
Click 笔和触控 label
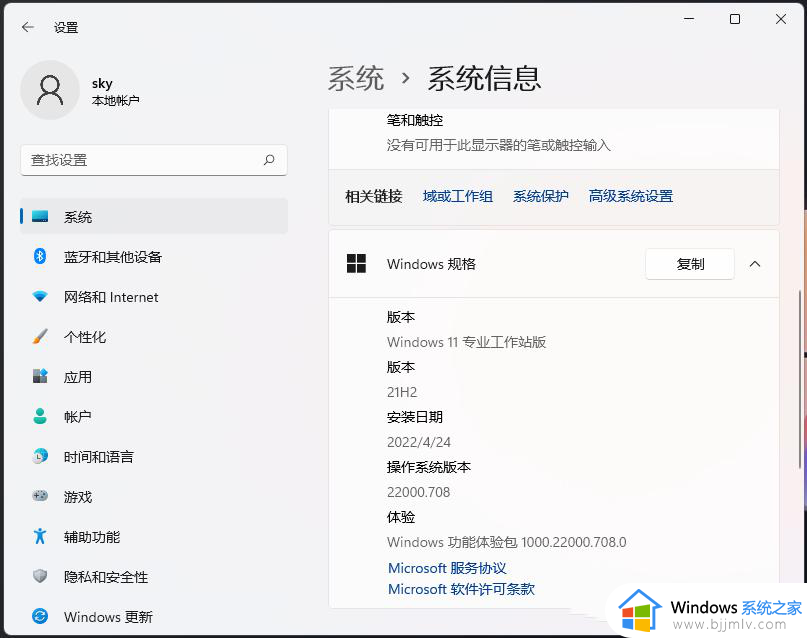[x=415, y=120]
